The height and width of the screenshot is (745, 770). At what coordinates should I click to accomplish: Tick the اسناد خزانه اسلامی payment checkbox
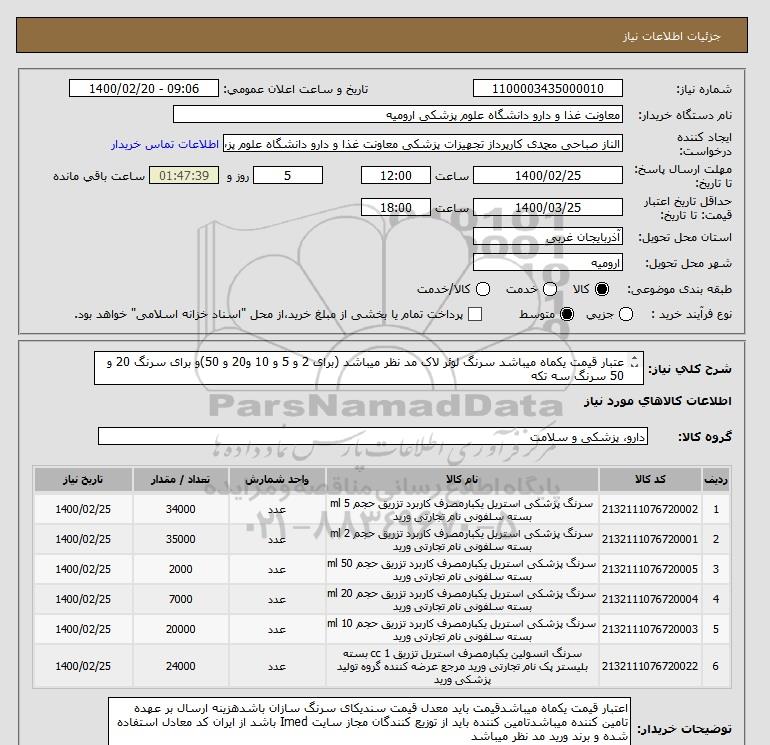coord(475,315)
